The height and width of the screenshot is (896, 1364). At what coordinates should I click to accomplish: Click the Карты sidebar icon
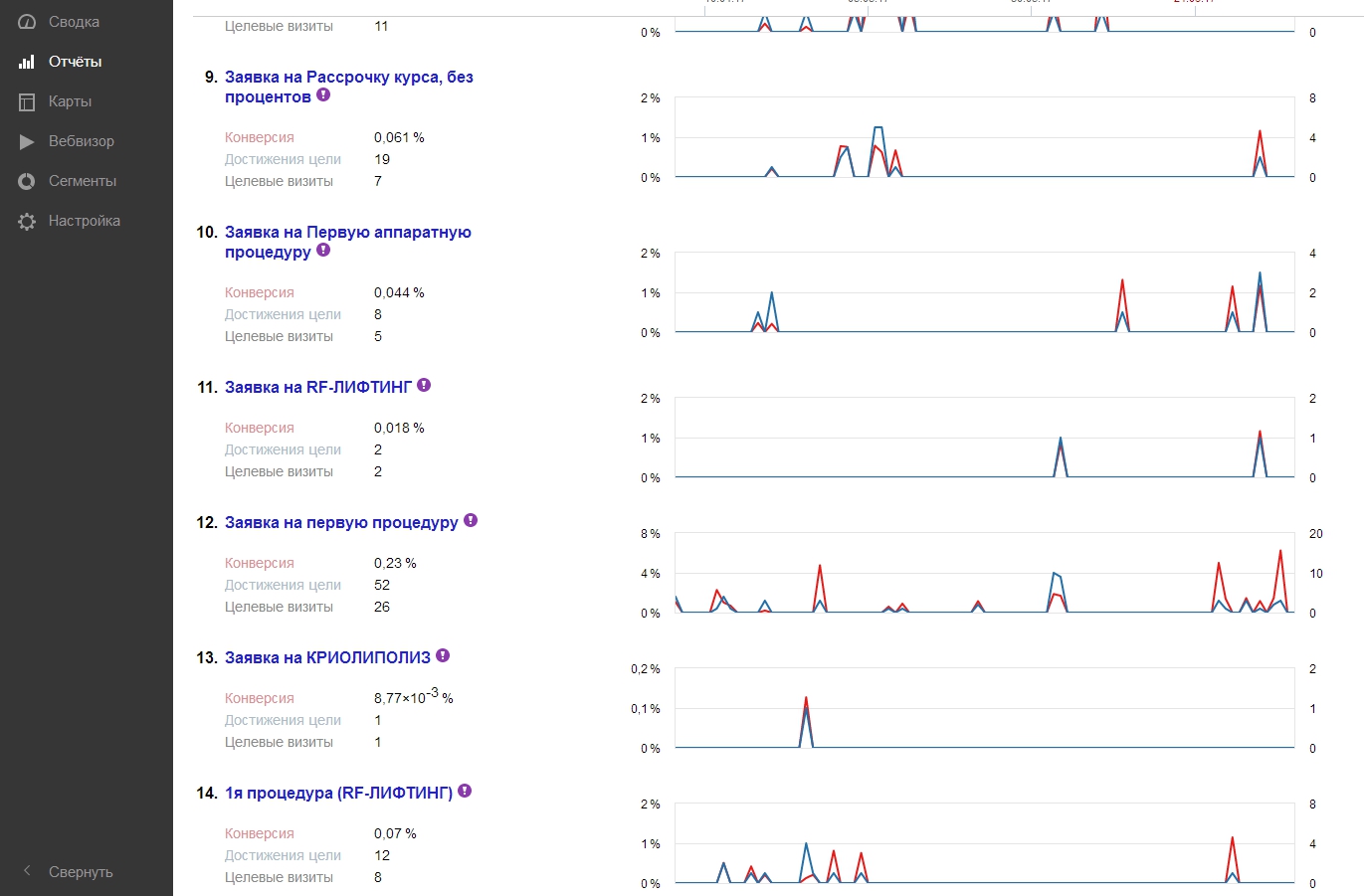click(x=27, y=101)
